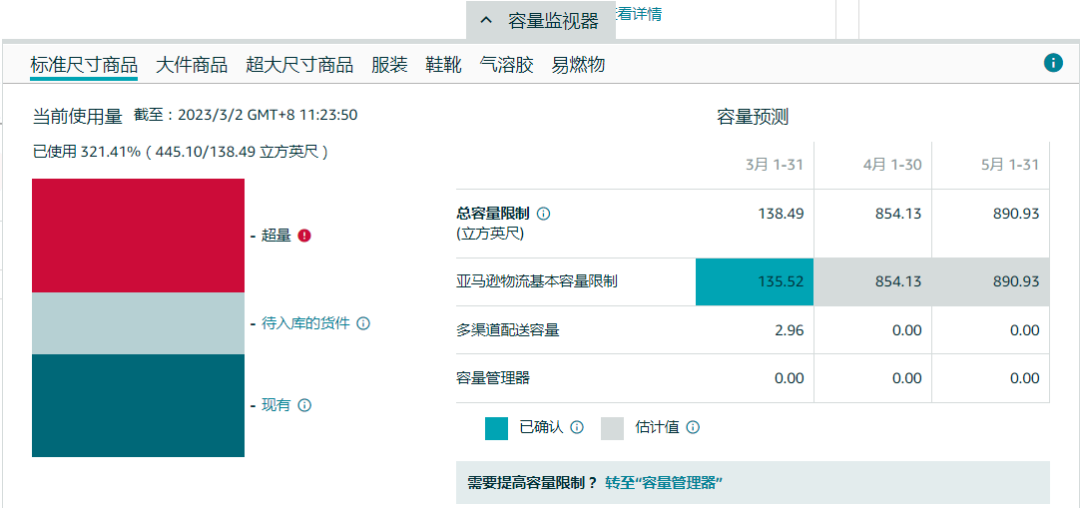
Task: Open the 气溶胶 tab
Action: click(506, 65)
